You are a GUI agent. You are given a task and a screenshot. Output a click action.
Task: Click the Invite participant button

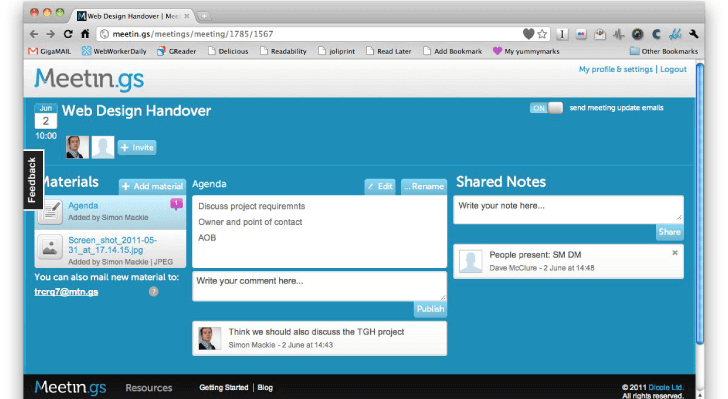coord(137,147)
